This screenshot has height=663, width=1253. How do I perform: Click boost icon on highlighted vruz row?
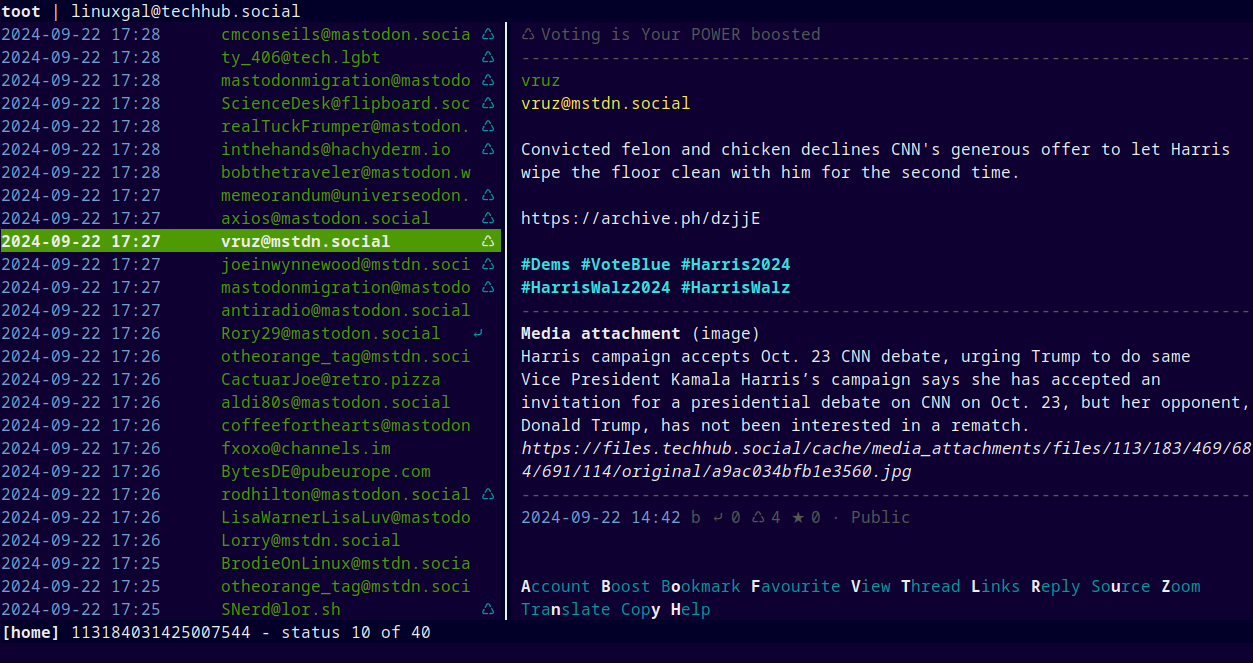click(x=488, y=241)
